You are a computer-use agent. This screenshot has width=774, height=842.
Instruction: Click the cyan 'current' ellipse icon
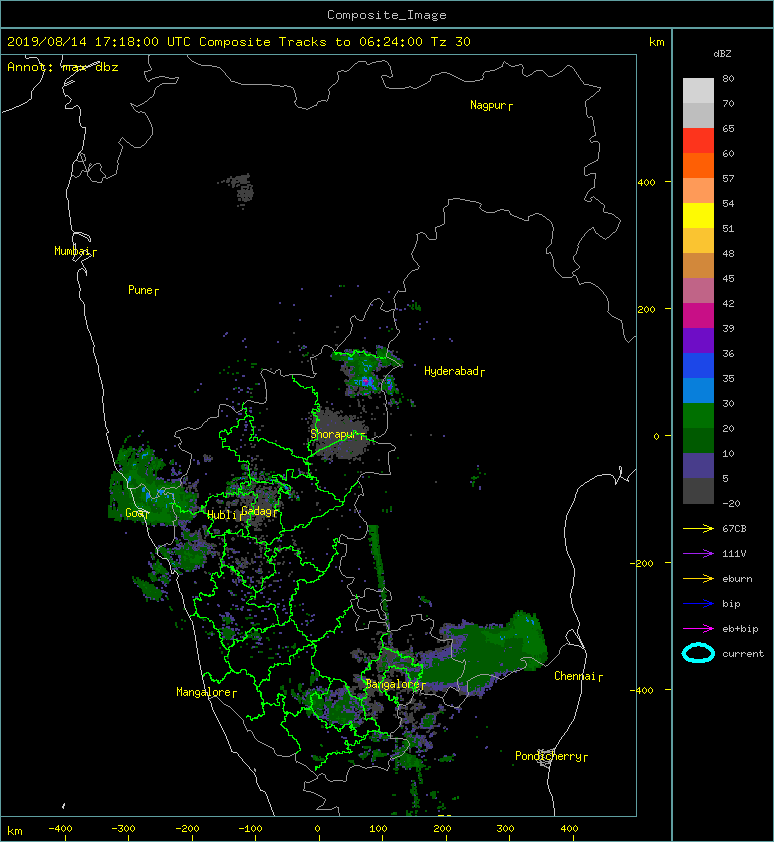(x=698, y=653)
